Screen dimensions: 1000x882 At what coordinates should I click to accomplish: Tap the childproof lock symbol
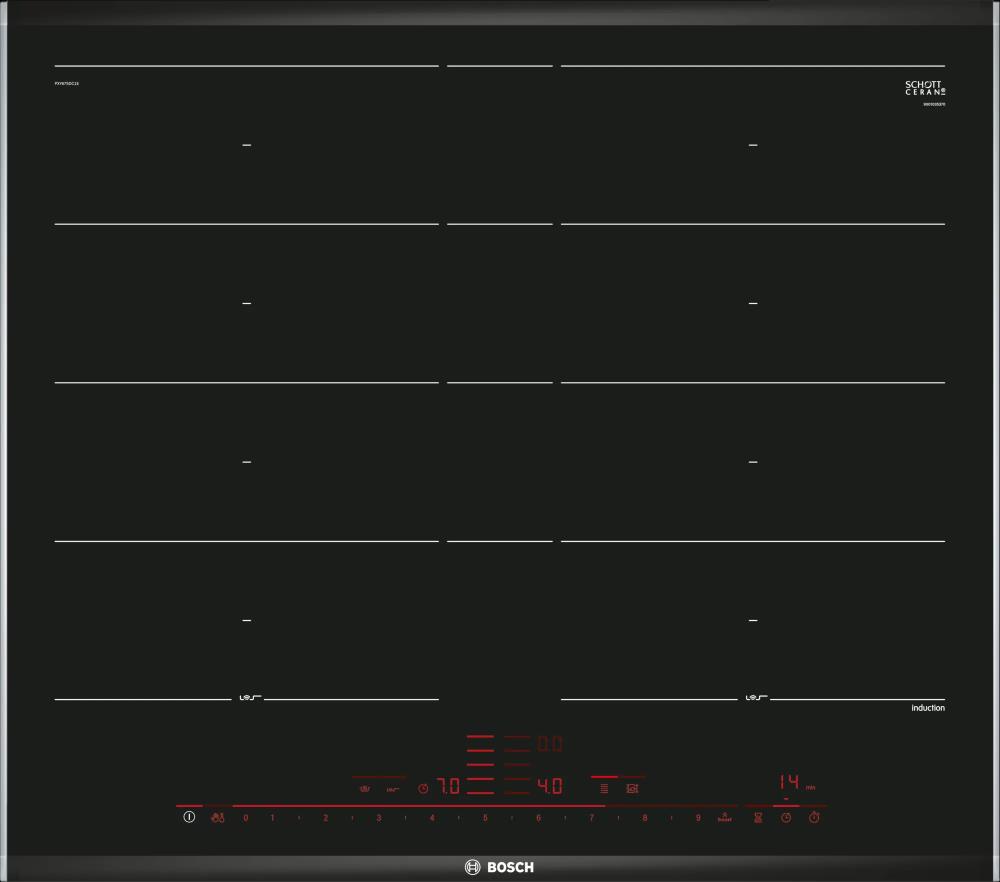click(x=218, y=818)
